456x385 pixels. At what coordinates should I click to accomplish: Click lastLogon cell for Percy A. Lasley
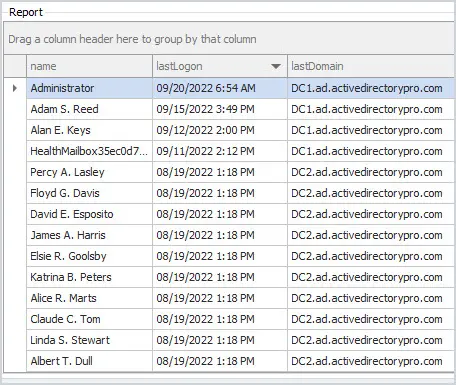(x=220, y=172)
